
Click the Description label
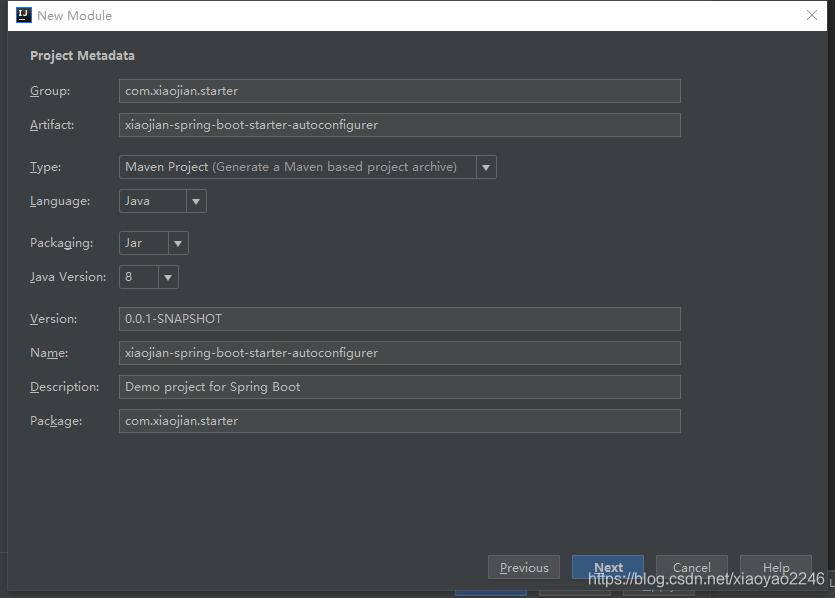click(x=64, y=387)
